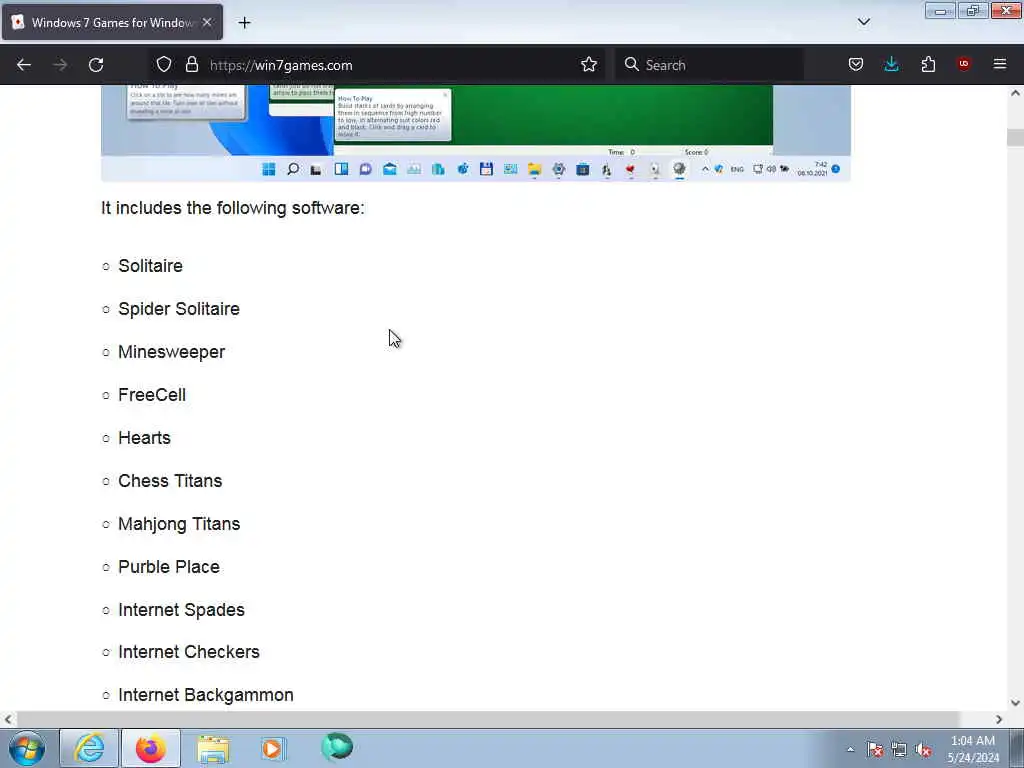Close the Windows 7 Games tab
Viewport: 1024px width, 768px height.
(x=207, y=22)
